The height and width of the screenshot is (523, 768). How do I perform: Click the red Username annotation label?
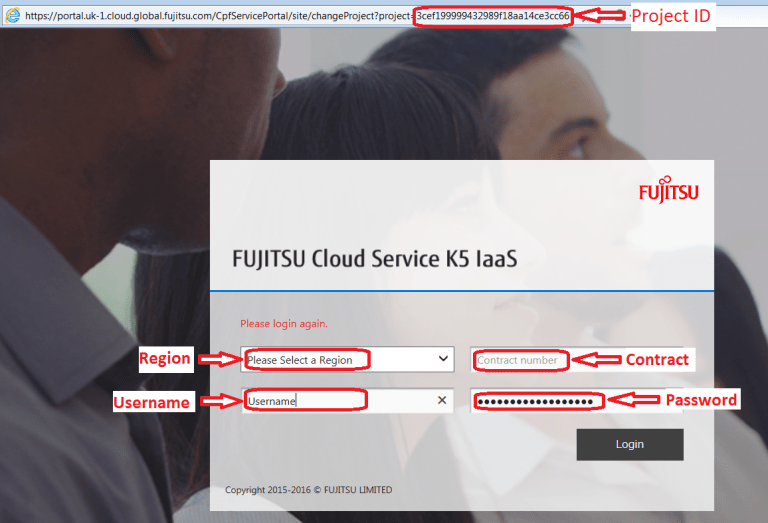[x=153, y=402]
